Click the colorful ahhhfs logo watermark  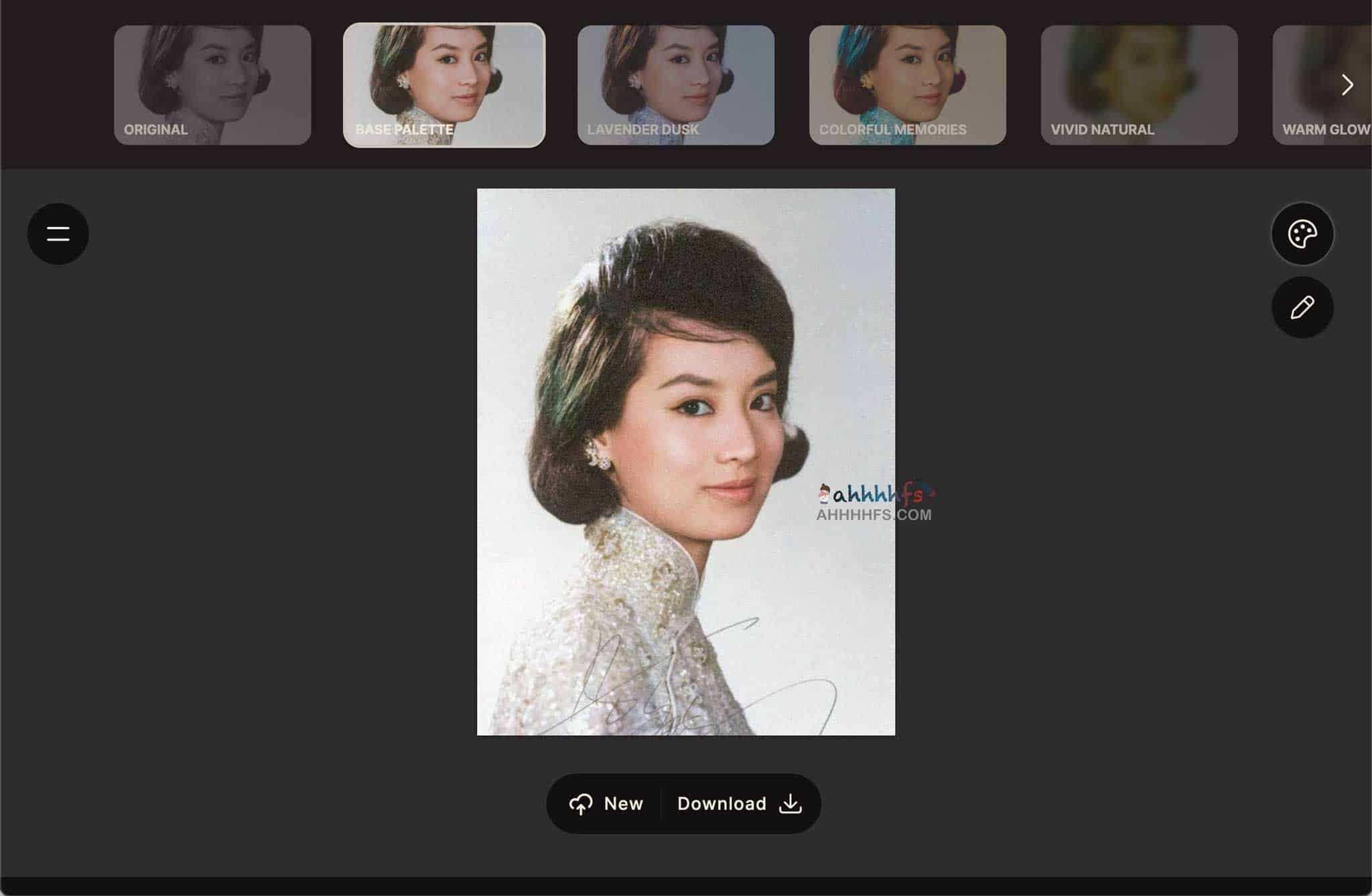[x=876, y=495]
